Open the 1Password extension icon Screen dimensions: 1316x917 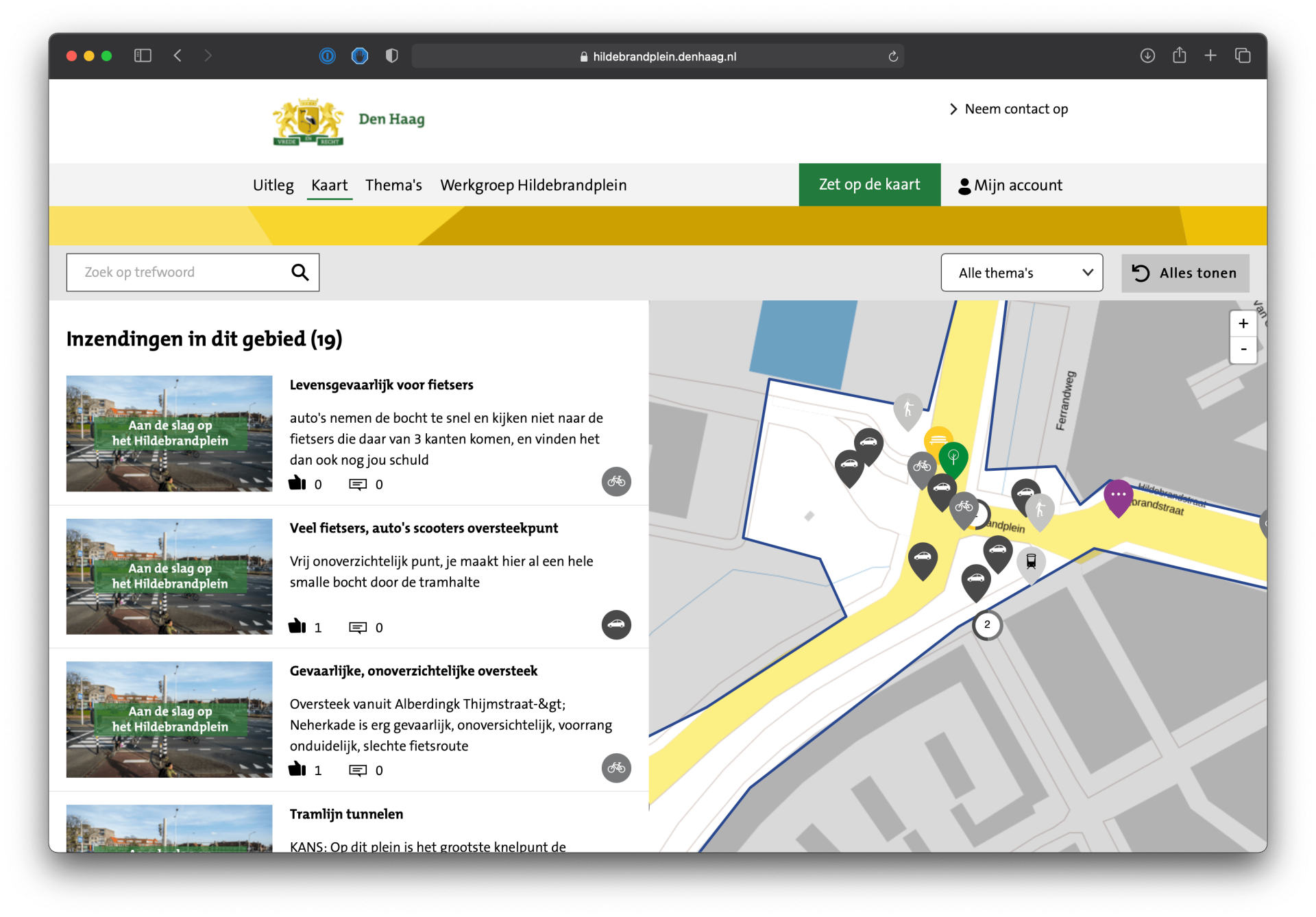pos(328,56)
